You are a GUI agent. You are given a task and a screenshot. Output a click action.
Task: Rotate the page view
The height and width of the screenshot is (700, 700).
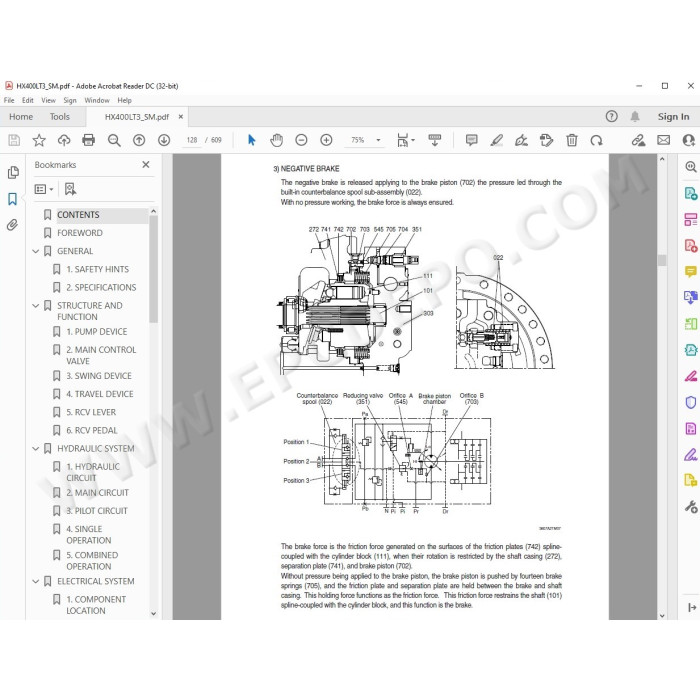(x=596, y=140)
